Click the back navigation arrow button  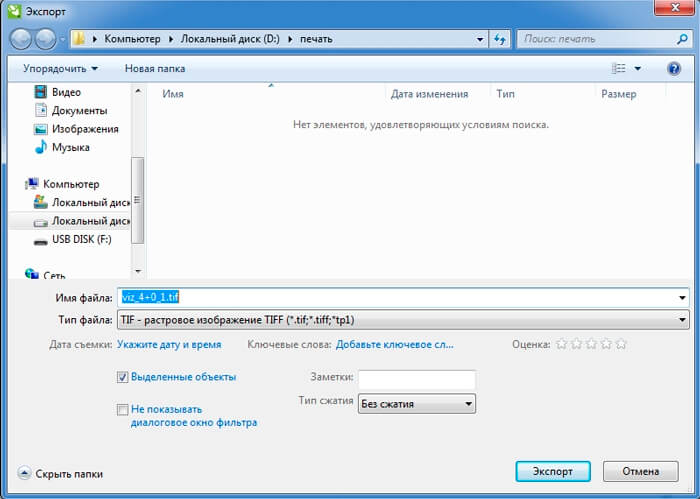tap(21, 39)
